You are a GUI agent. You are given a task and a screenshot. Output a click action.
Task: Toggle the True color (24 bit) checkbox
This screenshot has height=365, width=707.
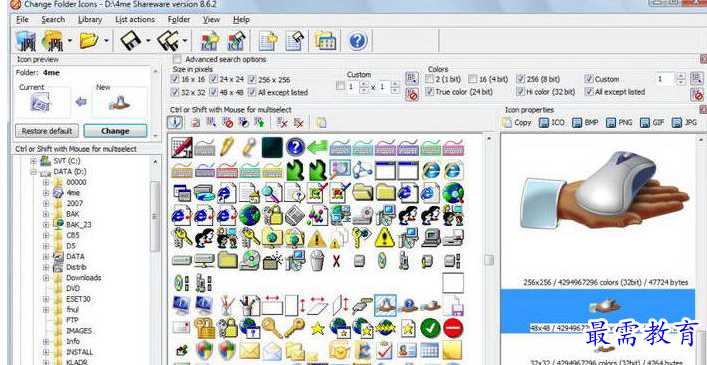[429, 91]
